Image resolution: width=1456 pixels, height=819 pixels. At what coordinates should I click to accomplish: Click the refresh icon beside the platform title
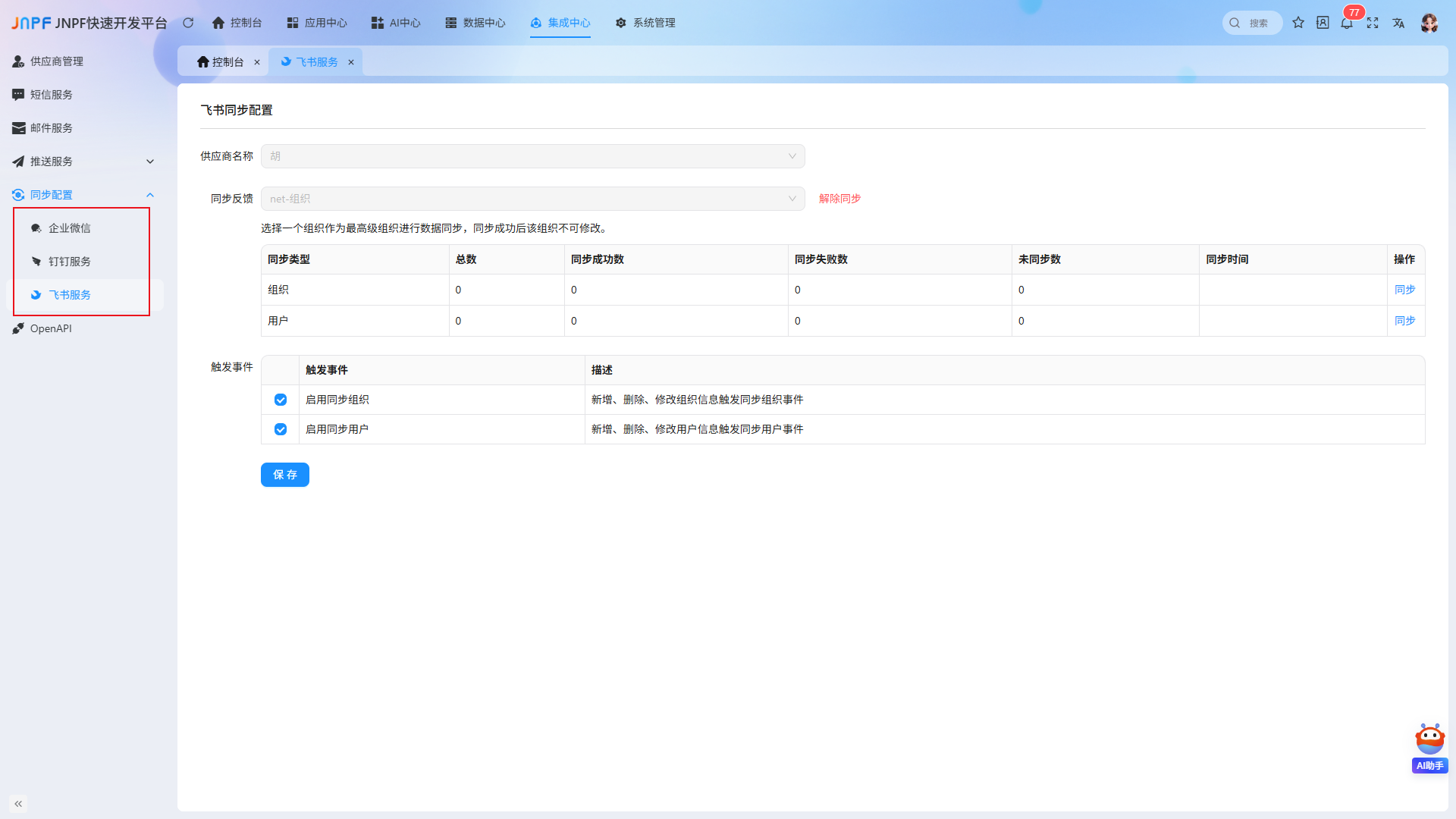(188, 23)
